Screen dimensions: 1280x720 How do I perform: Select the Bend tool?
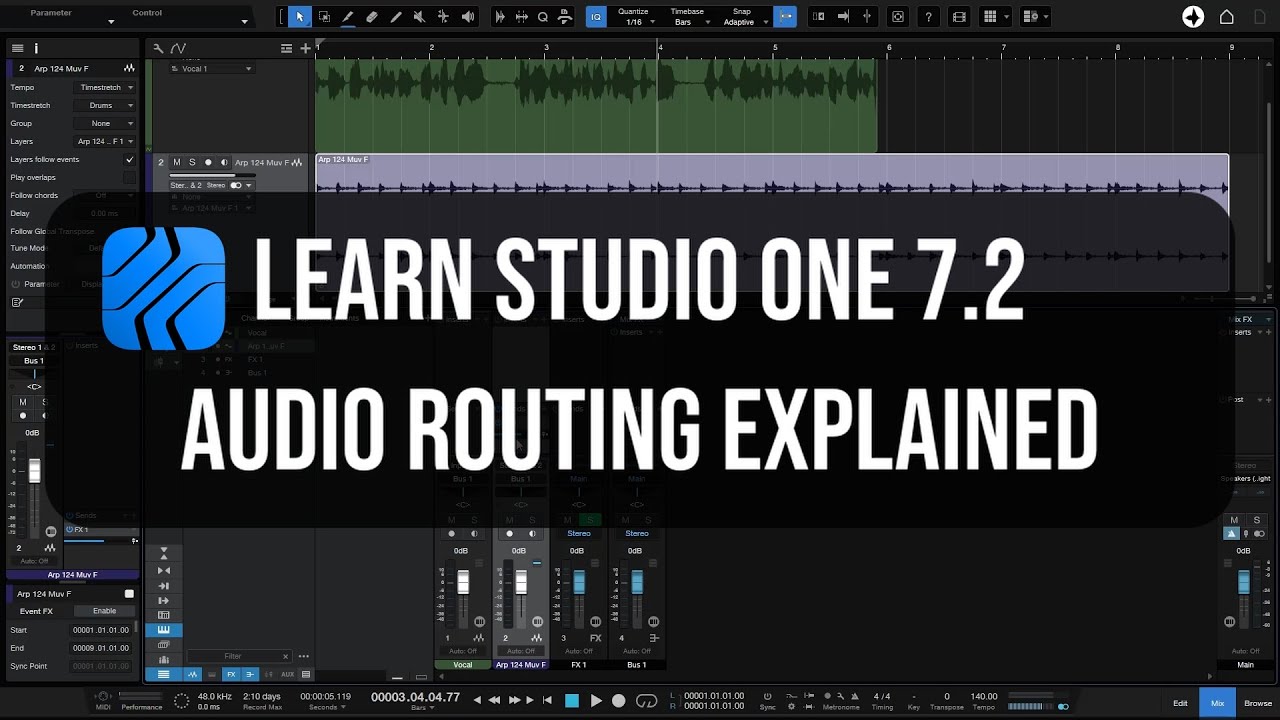pyautogui.click(x=444, y=17)
